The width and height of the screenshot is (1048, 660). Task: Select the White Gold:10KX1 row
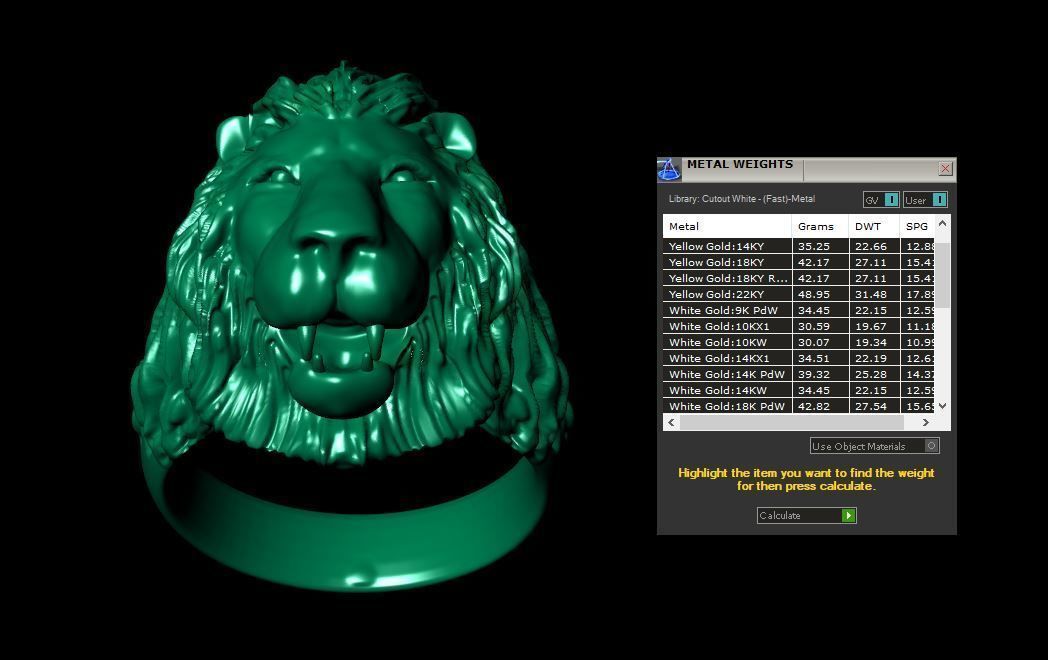click(799, 326)
